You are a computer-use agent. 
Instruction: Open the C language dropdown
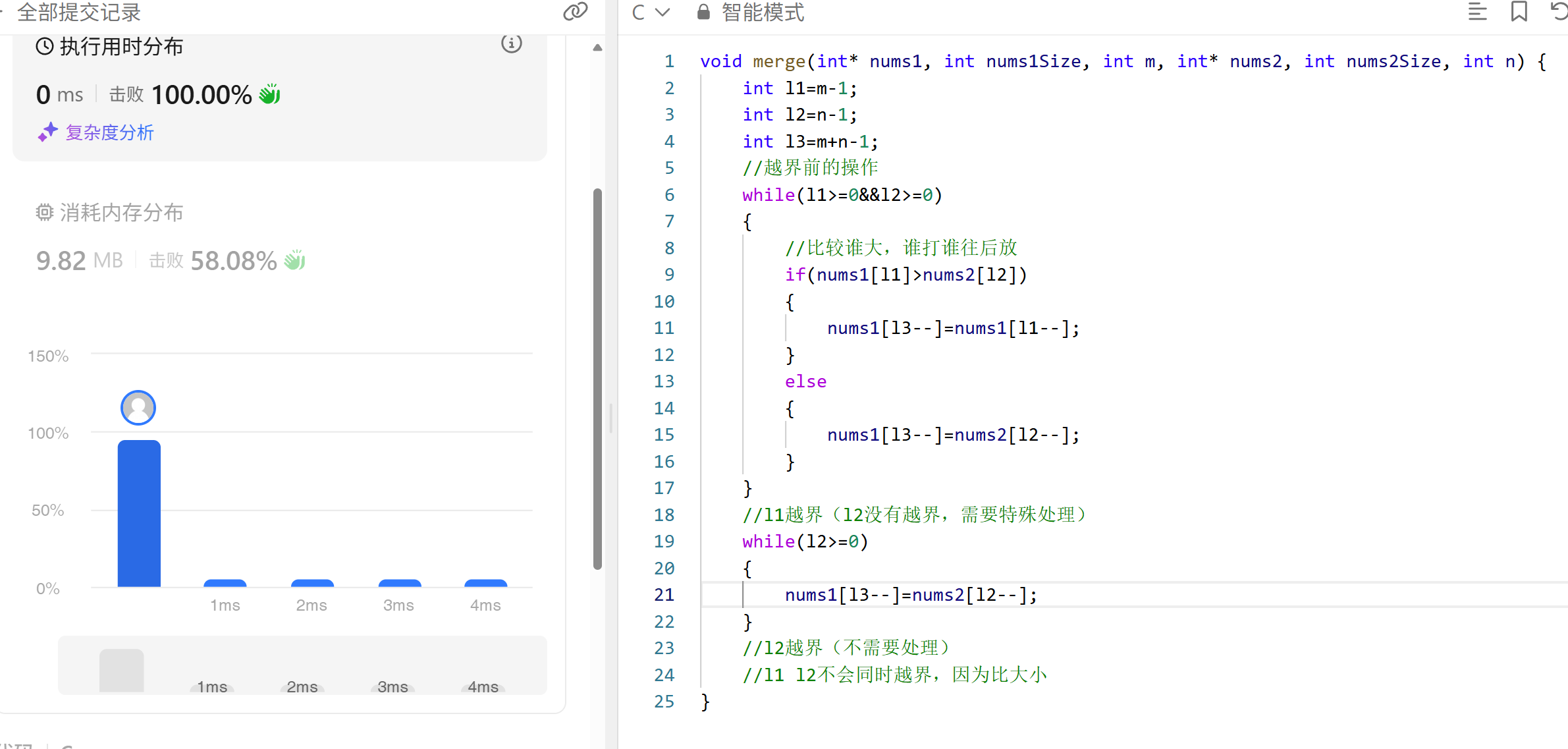point(650,12)
